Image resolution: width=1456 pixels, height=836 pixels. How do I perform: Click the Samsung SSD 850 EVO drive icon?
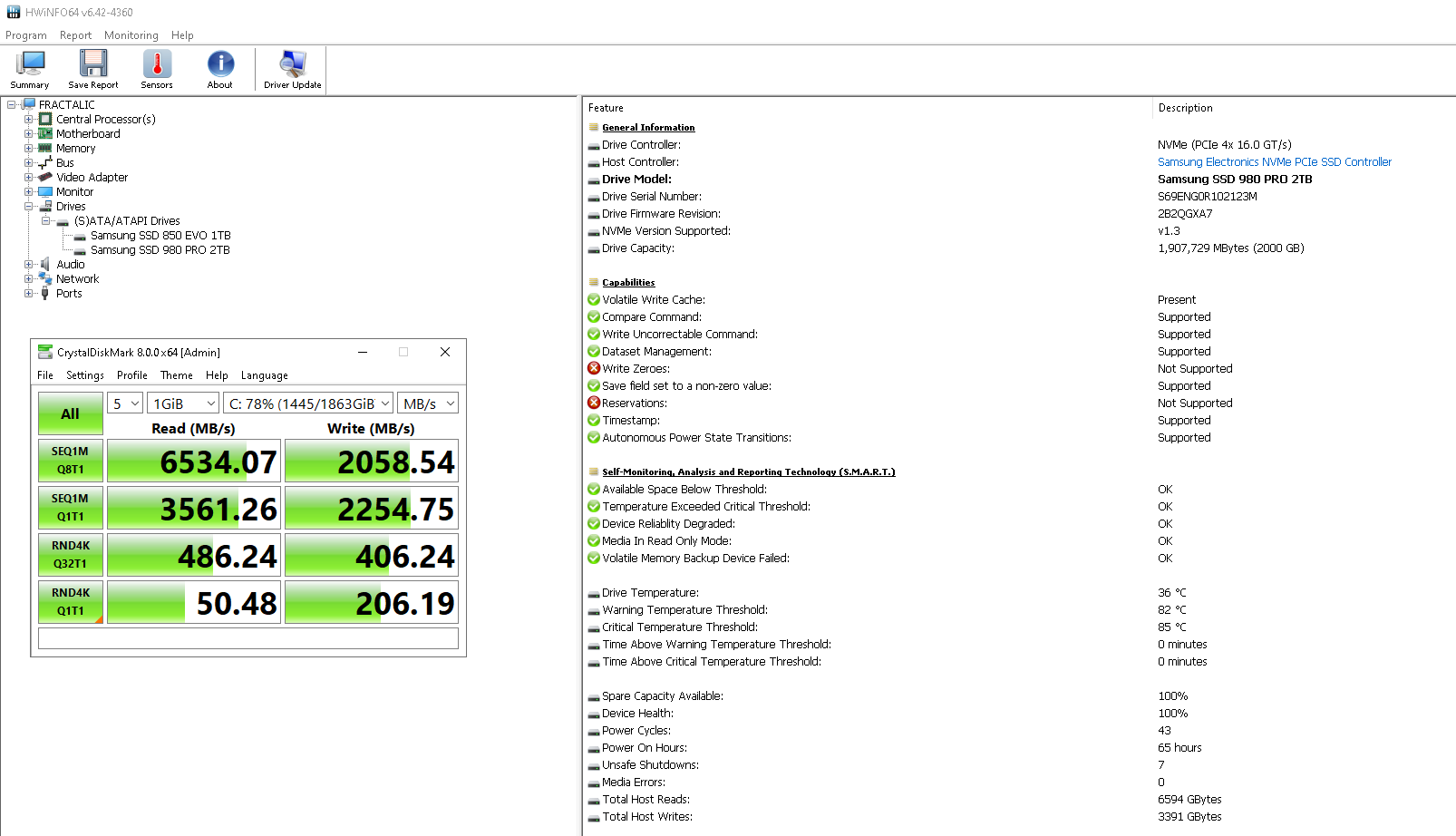pos(80,236)
